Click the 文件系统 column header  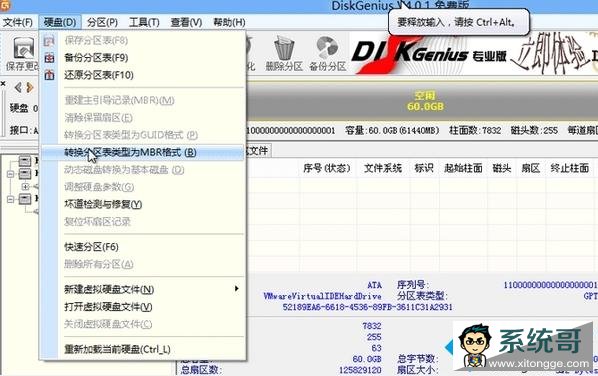tap(383, 168)
